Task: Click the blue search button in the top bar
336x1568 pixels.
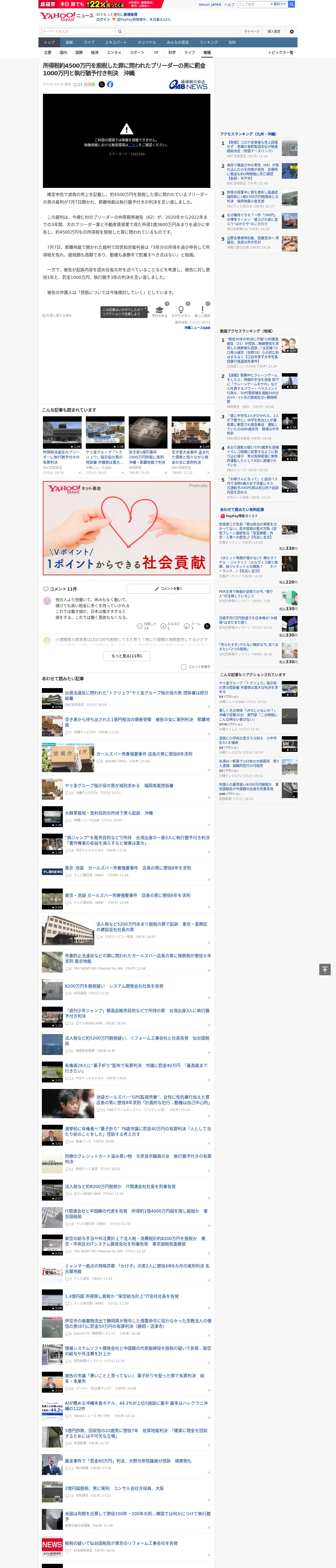Action: click(x=292, y=4)
